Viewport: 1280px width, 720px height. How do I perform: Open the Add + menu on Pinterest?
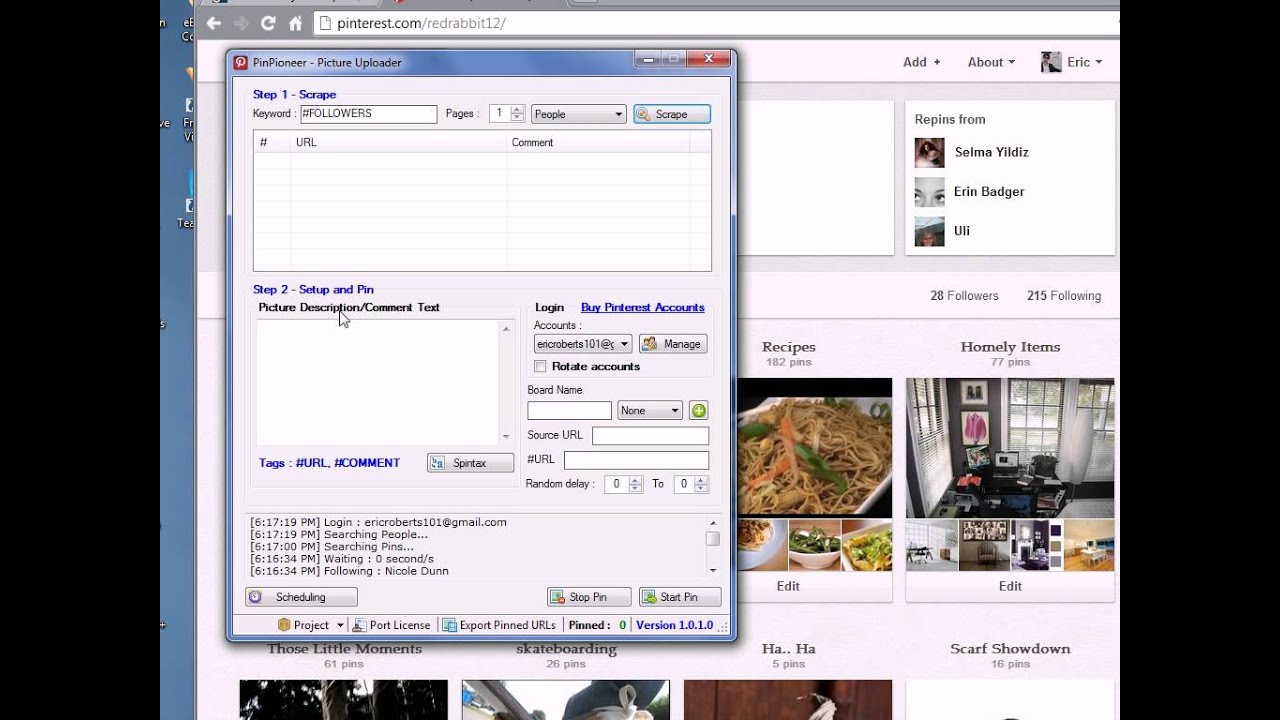[x=922, y=62]
